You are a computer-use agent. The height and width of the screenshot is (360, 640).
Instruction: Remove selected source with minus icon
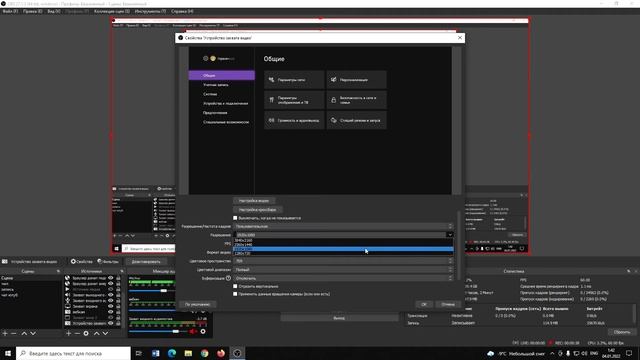pos(77,333)
